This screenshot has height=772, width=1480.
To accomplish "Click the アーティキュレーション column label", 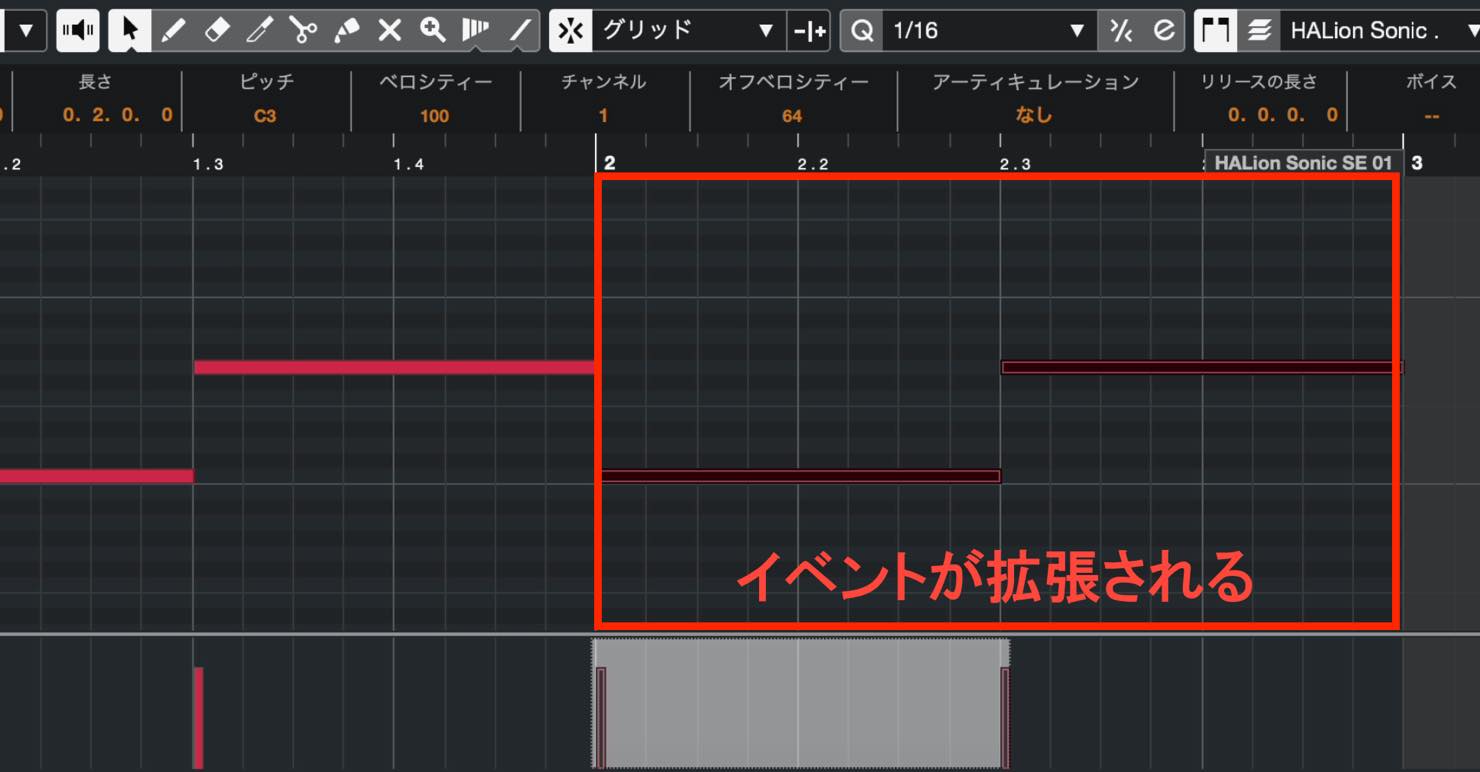I will (1035, 82).
